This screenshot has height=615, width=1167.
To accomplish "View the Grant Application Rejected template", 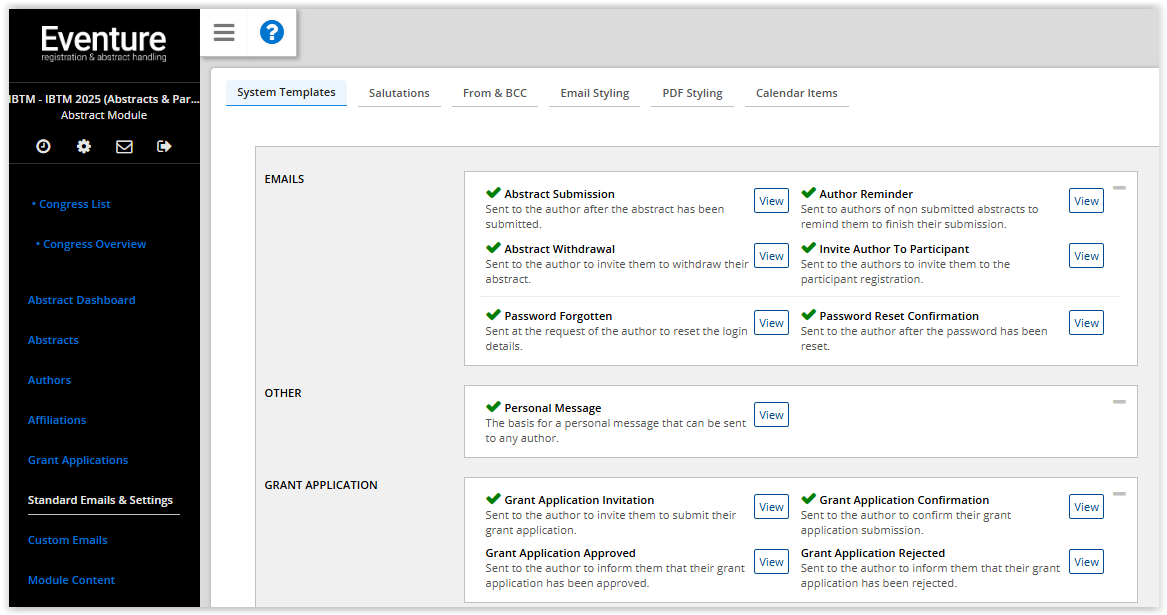I will coord(1085,561).
